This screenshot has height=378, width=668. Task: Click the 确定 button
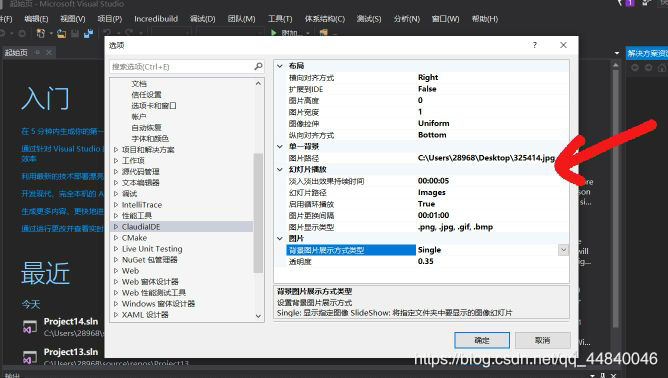(482, 340)
